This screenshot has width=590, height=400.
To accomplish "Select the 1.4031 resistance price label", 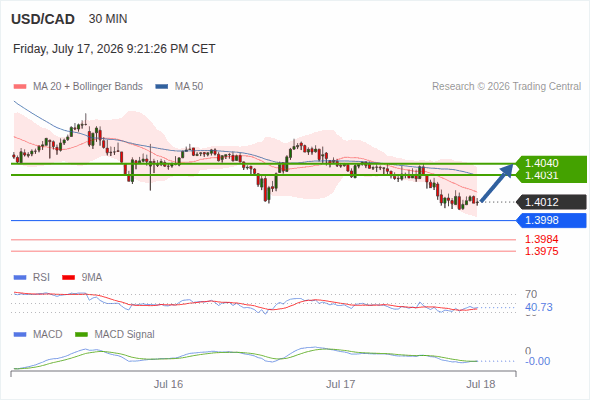I will [541, 175].
